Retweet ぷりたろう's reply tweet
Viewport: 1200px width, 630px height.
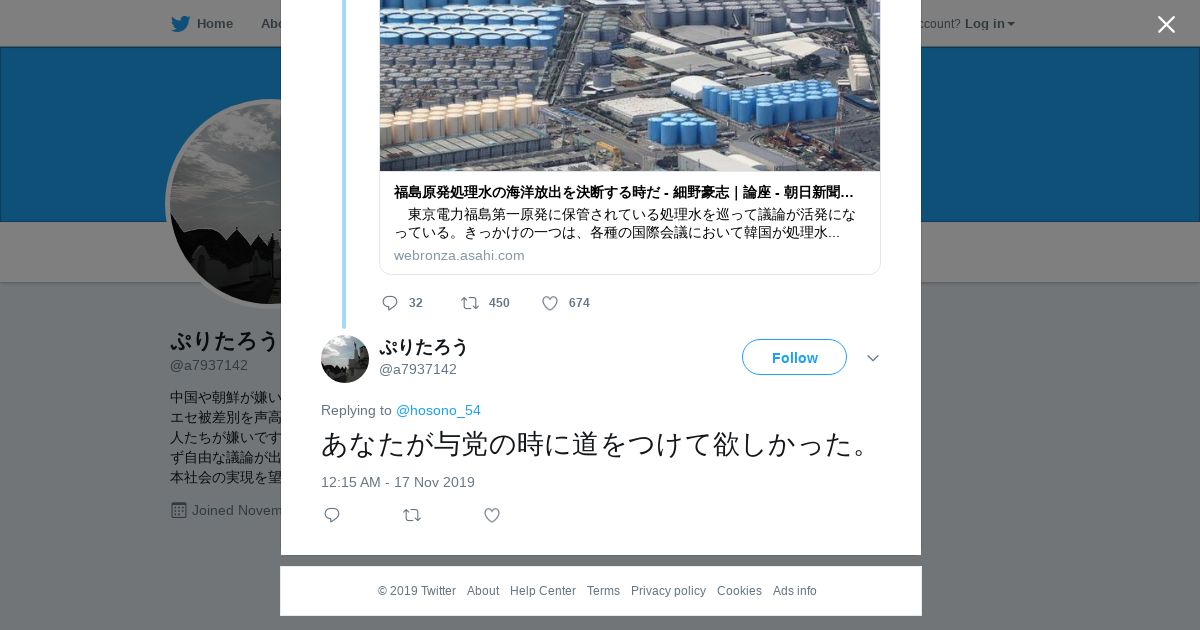coord(412,515)
